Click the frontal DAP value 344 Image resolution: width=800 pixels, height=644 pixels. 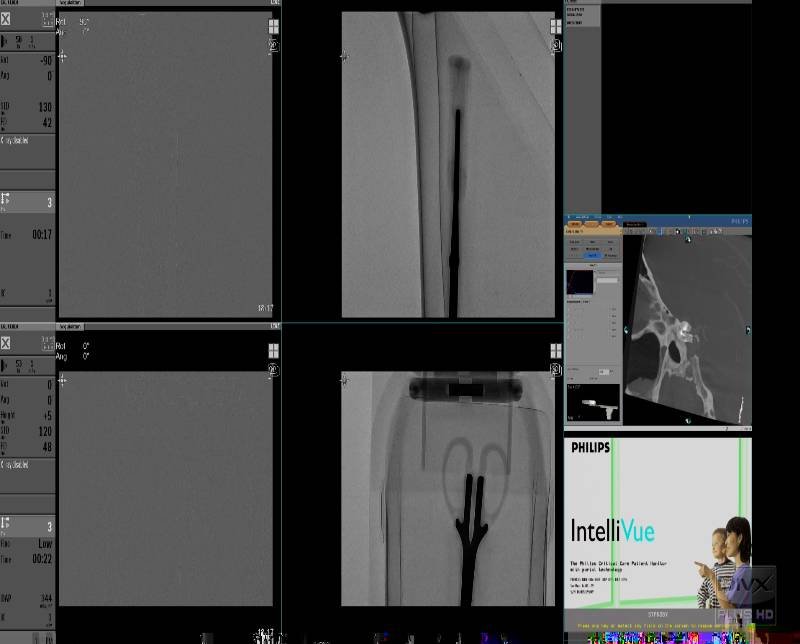point(46,598)
